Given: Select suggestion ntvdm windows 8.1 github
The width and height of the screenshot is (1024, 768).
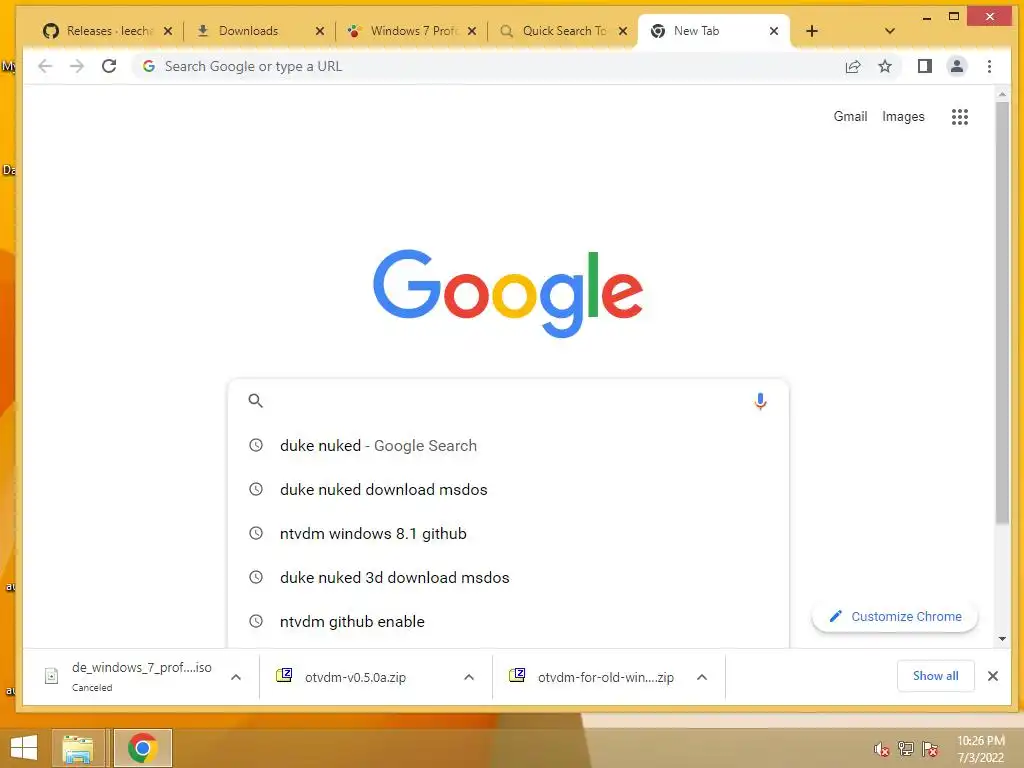Looking at the screenshot, I should click(508, 534).
